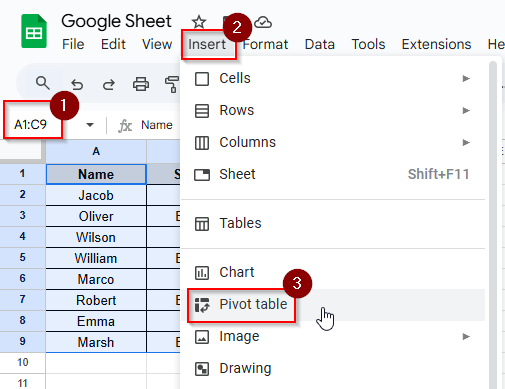This screenshot has width=505, height=389.
Task: Click the cell containing Robert
Action: coord(96,300)
